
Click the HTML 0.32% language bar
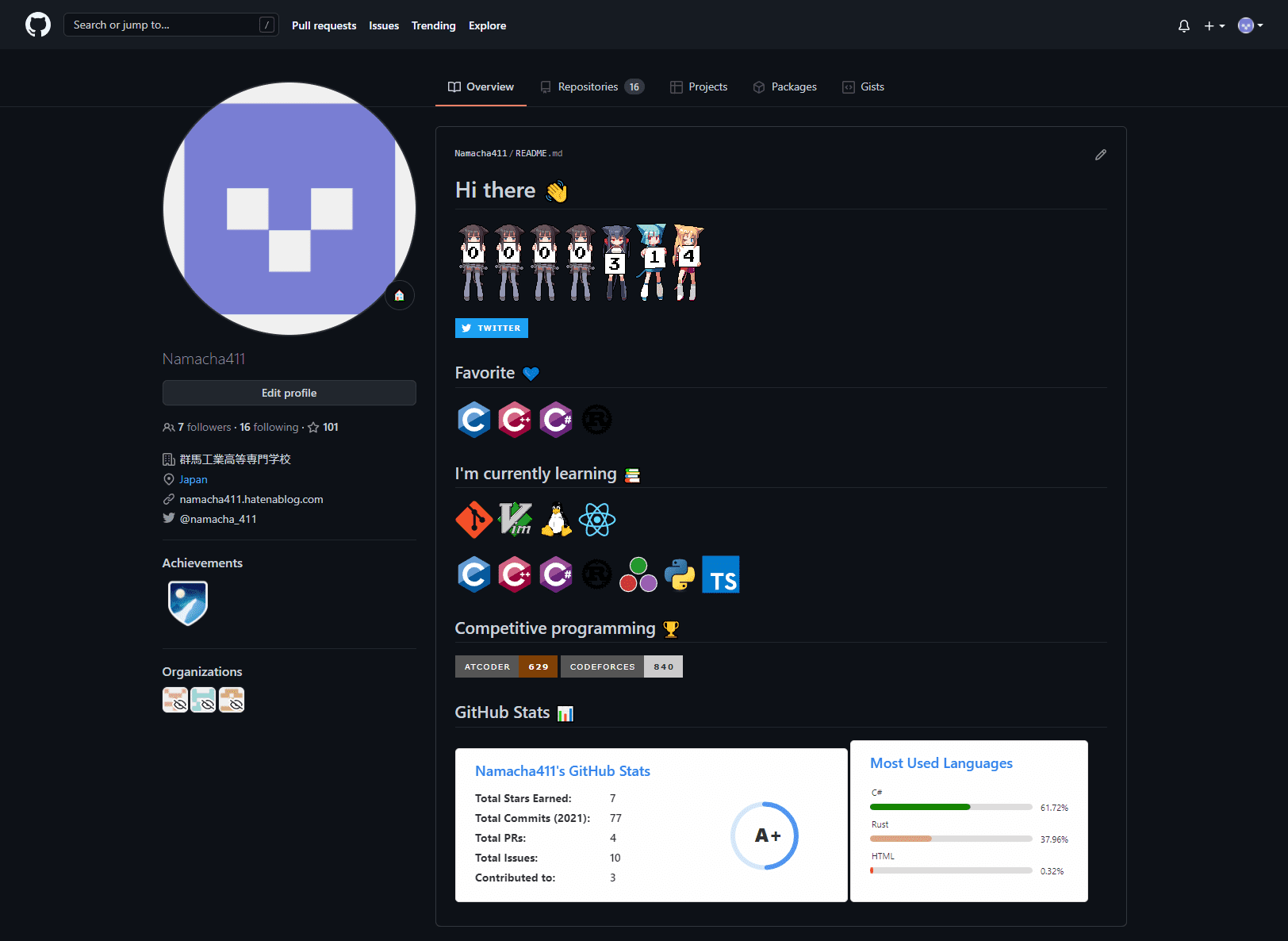[951, 870]
